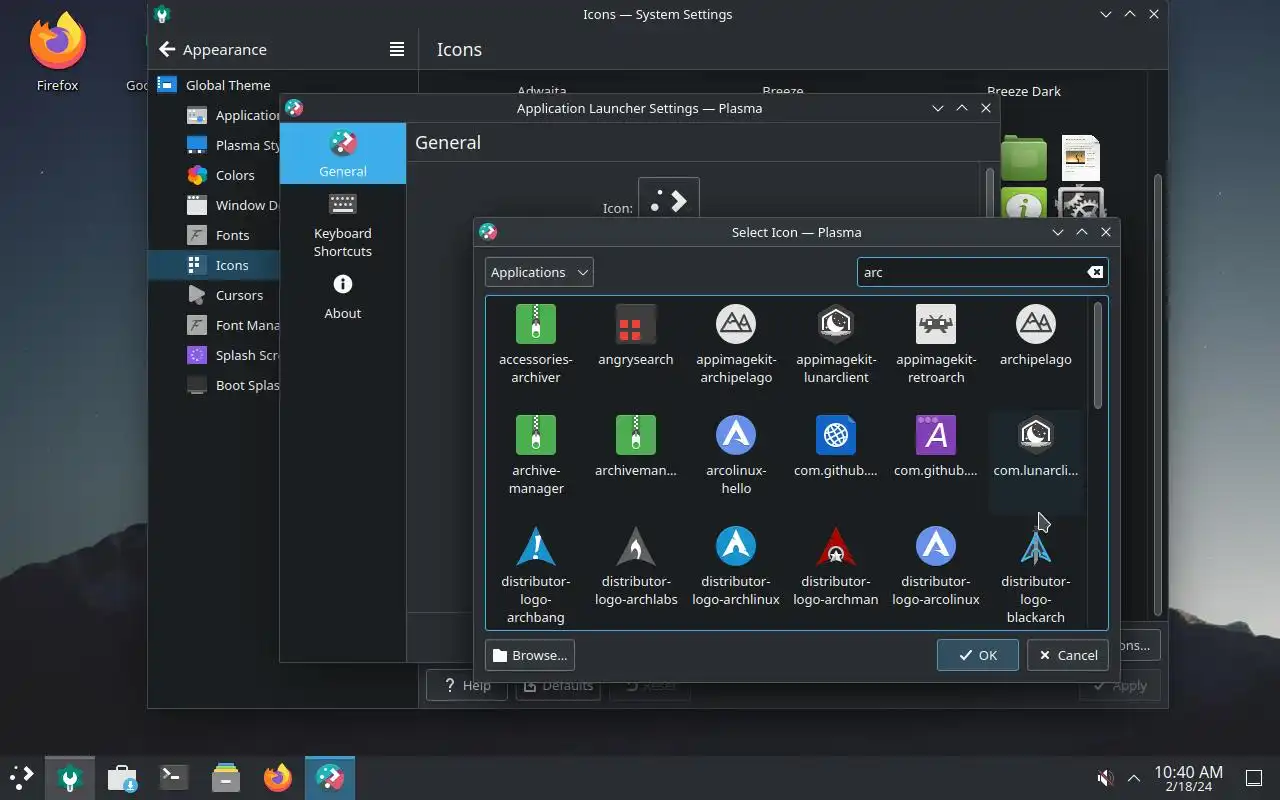Open Boot Splash settings page

(233, 385)
